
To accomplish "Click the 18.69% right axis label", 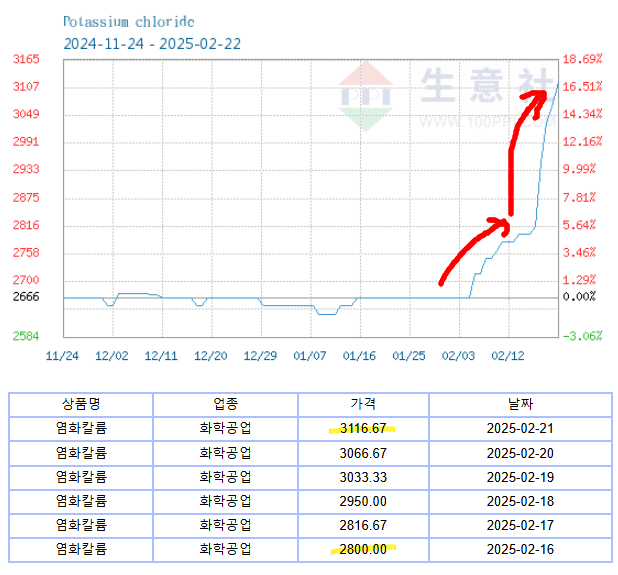I will (582, 59).
